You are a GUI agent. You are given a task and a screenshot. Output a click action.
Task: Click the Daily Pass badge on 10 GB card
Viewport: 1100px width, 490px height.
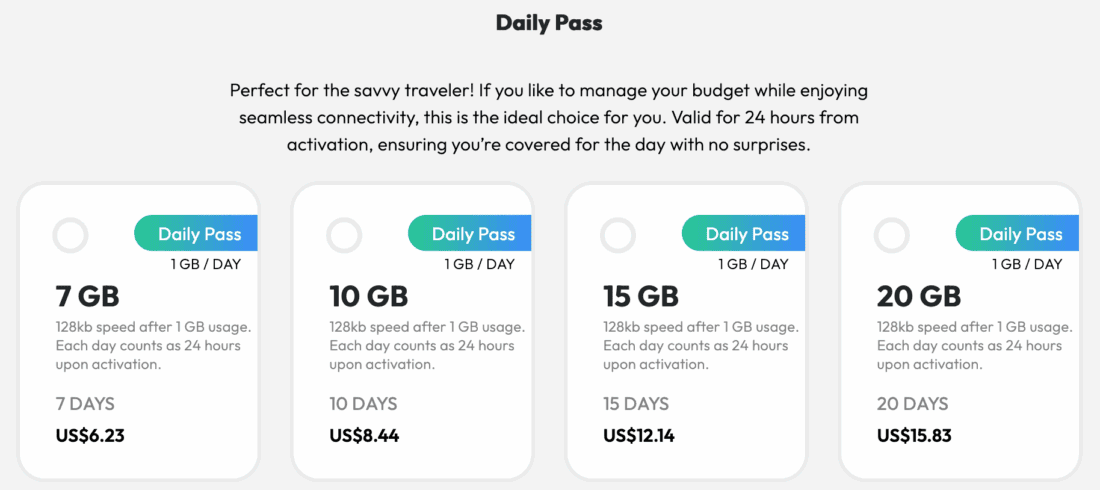click(x=471, y=234)
